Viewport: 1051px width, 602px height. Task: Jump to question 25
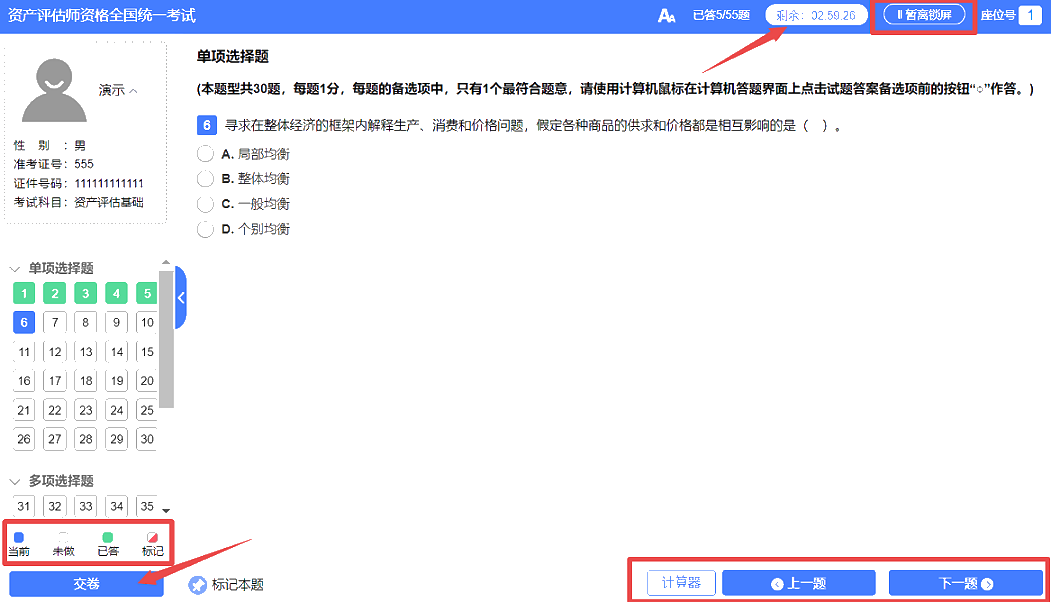click(x=147, y=410)
